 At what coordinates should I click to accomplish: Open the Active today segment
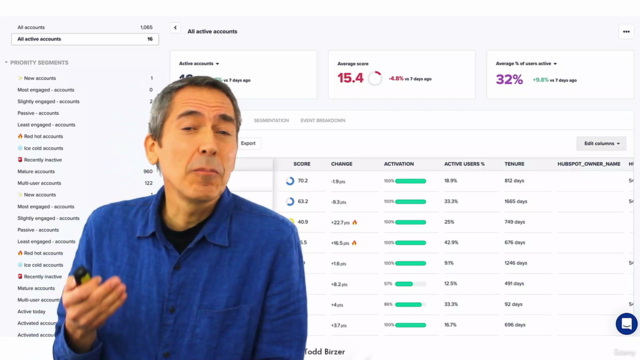tap(31, 311)
